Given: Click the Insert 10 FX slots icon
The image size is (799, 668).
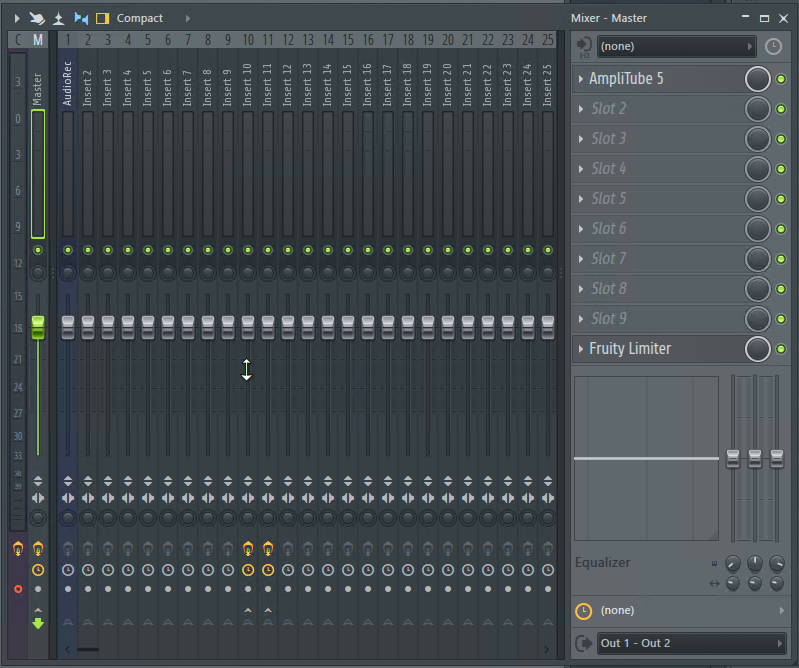Looking at the screenshot, I should click(248, 548).
